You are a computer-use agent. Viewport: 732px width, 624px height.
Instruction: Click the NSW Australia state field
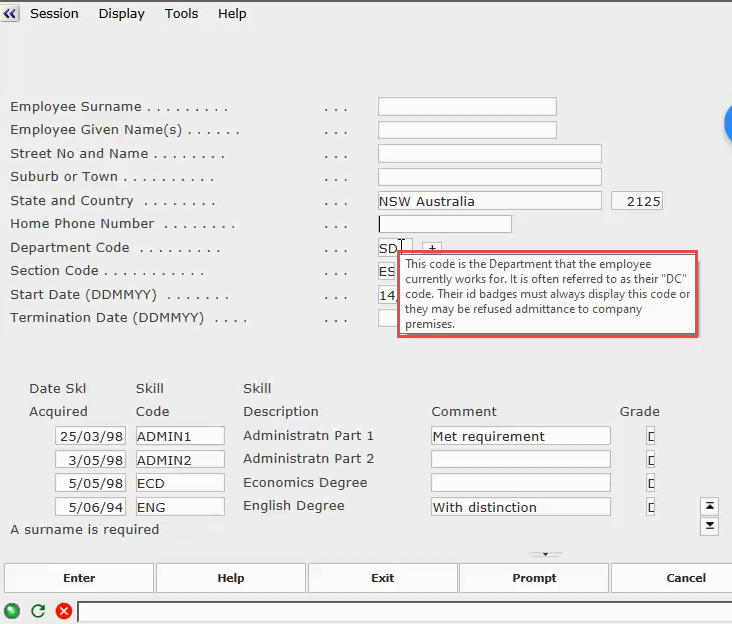click(490, 201)
